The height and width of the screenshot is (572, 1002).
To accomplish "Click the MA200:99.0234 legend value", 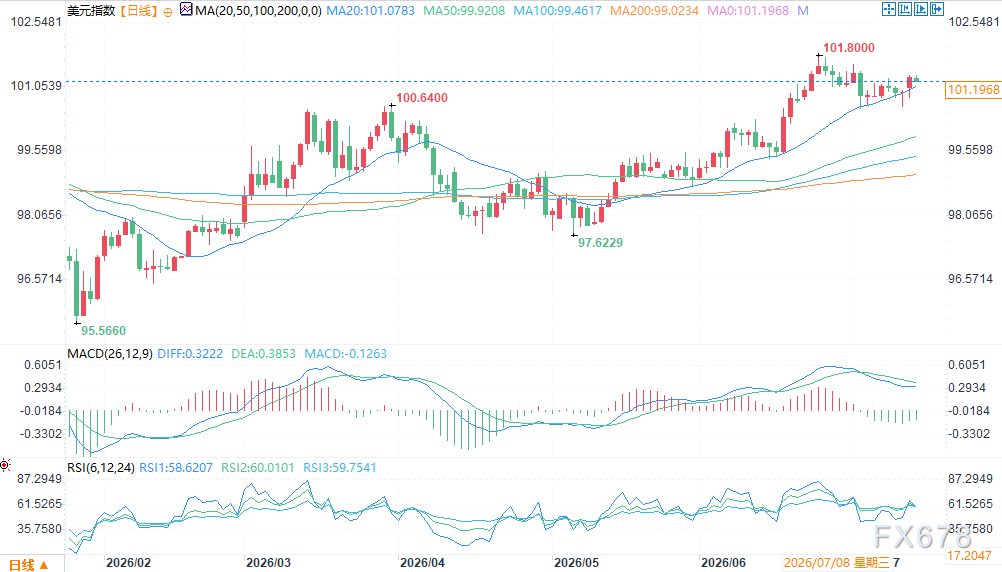I will pyautogui.click(x=654, y=11).
